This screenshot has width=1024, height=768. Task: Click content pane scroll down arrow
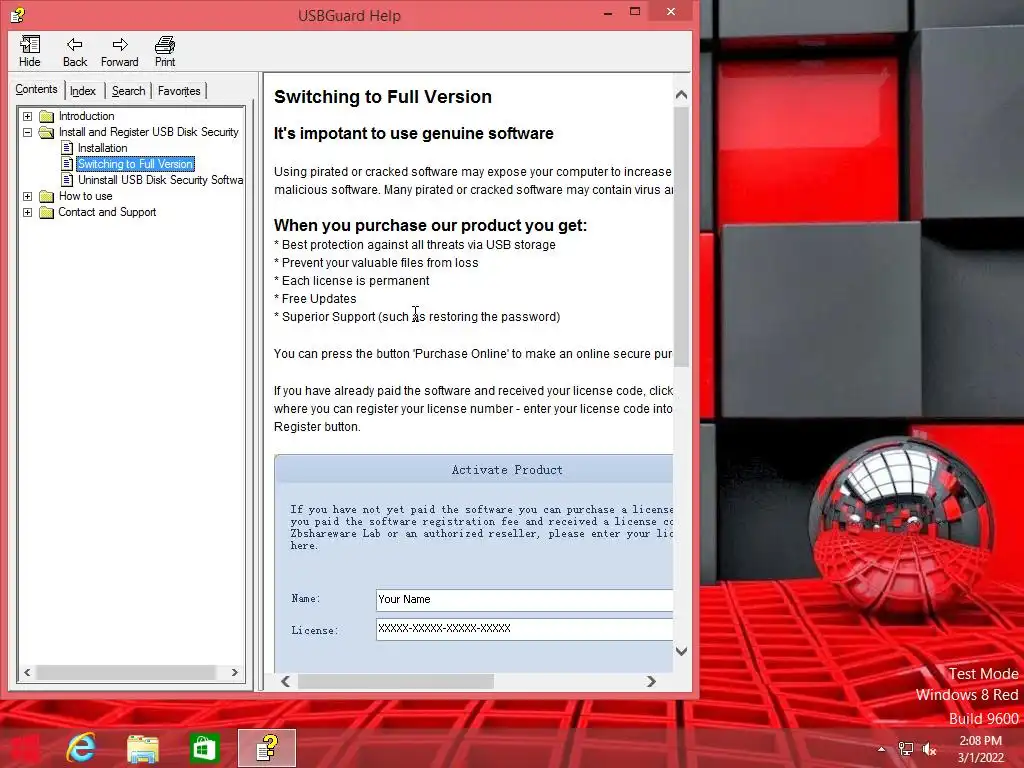[681, 651]
